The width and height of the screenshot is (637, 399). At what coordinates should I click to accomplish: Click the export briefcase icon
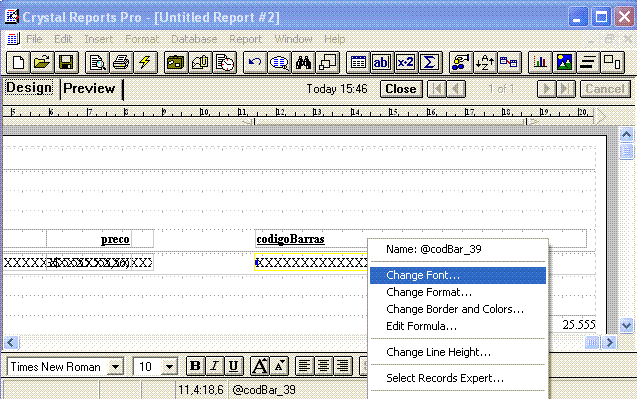(x=176, y=63)
